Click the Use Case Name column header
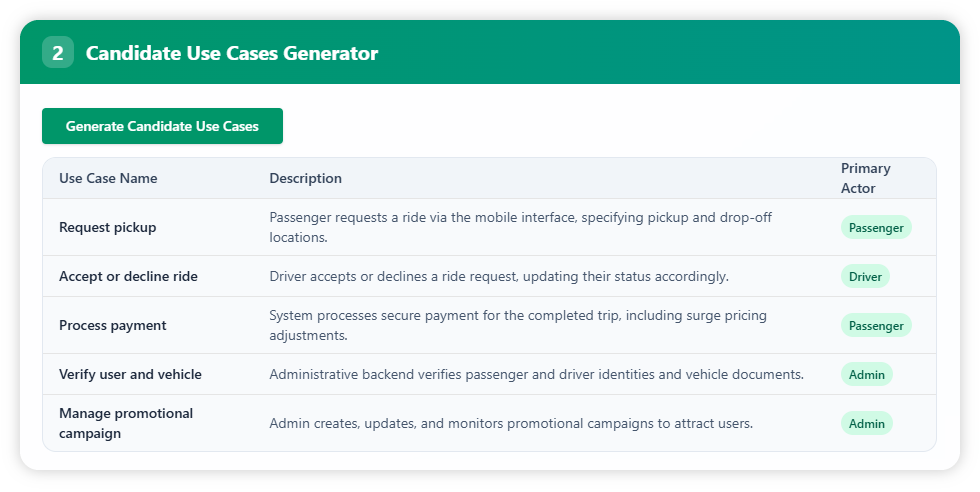The height and width of the screenshot is (492, 980). click(108, 178)
